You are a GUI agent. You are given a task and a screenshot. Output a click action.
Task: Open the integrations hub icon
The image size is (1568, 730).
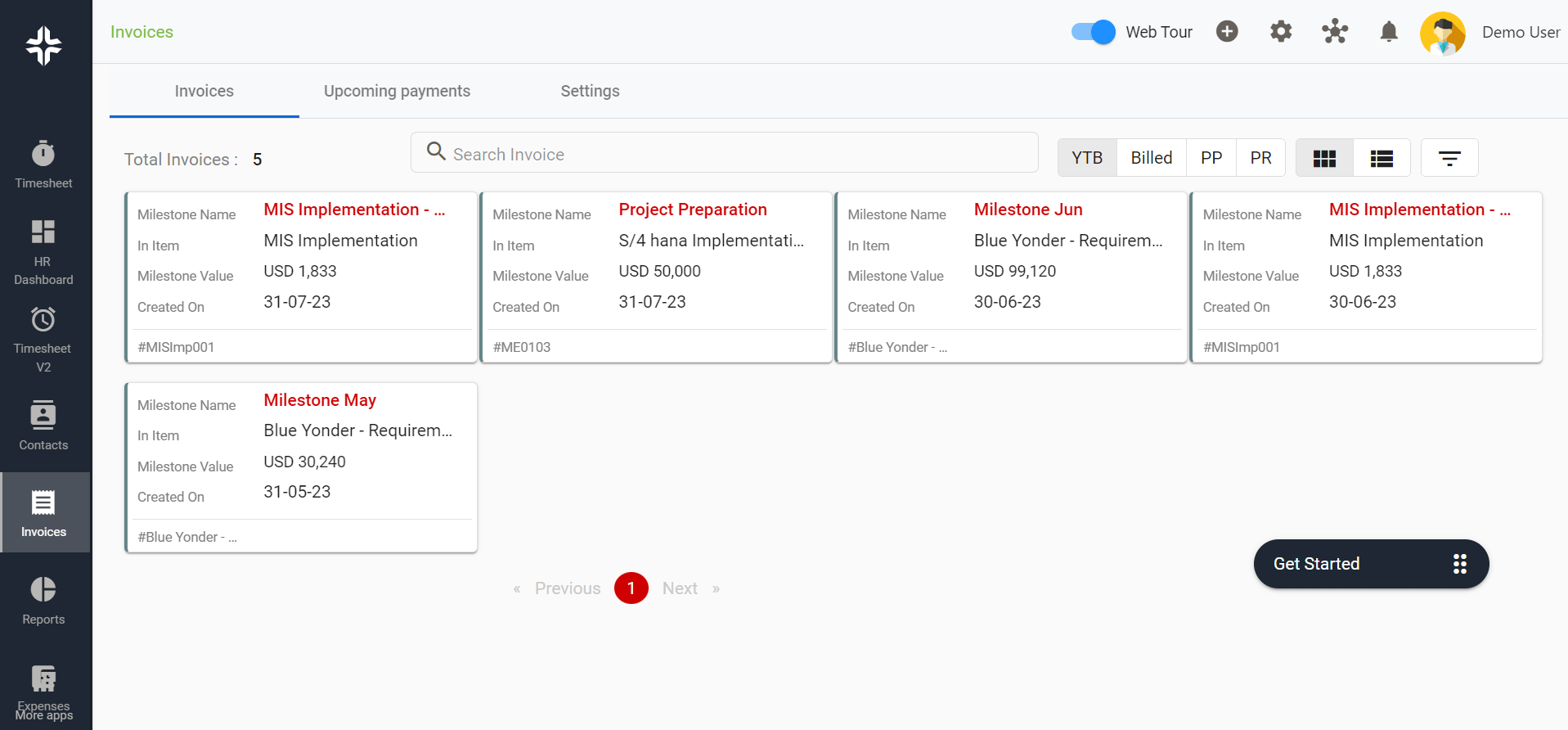click(1334, 32)
